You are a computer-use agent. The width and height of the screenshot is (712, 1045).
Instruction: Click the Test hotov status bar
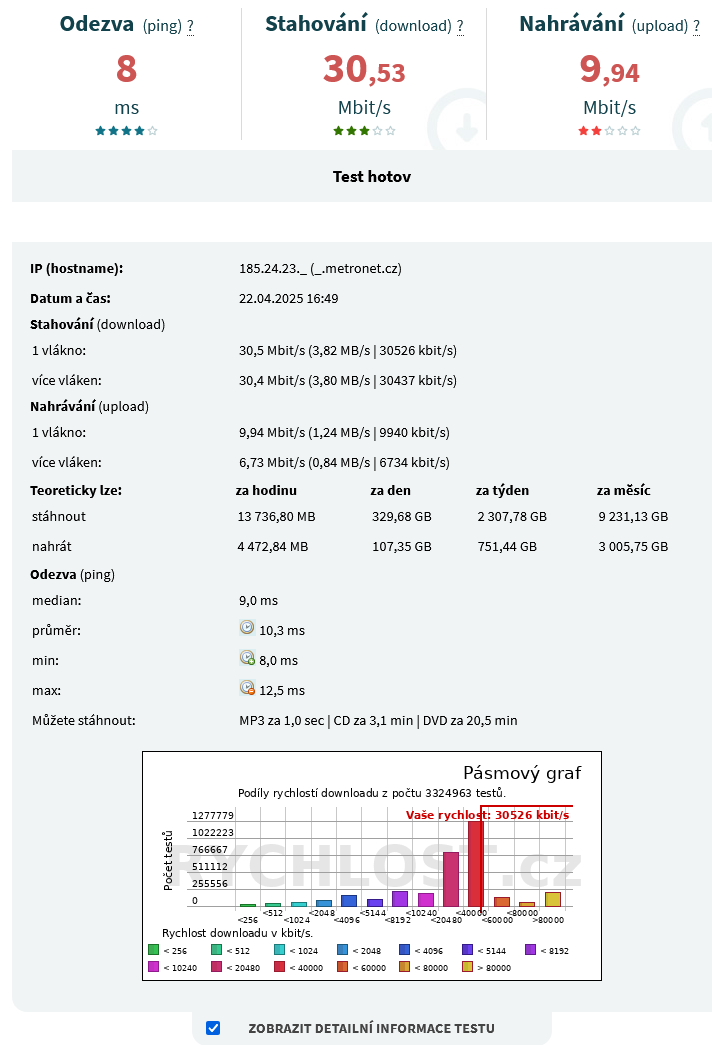coord(362,176)
